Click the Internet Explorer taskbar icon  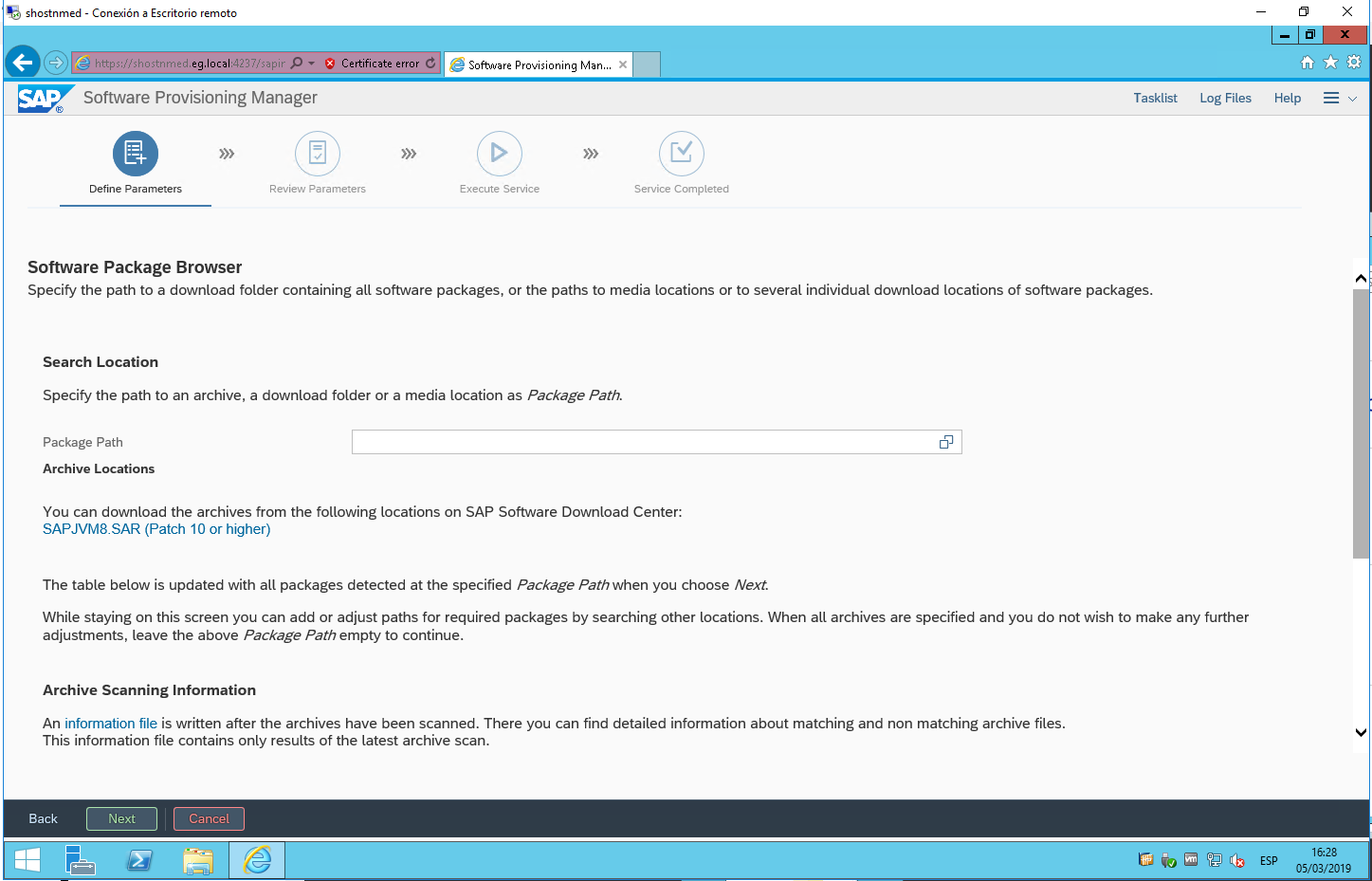(257, 860)
